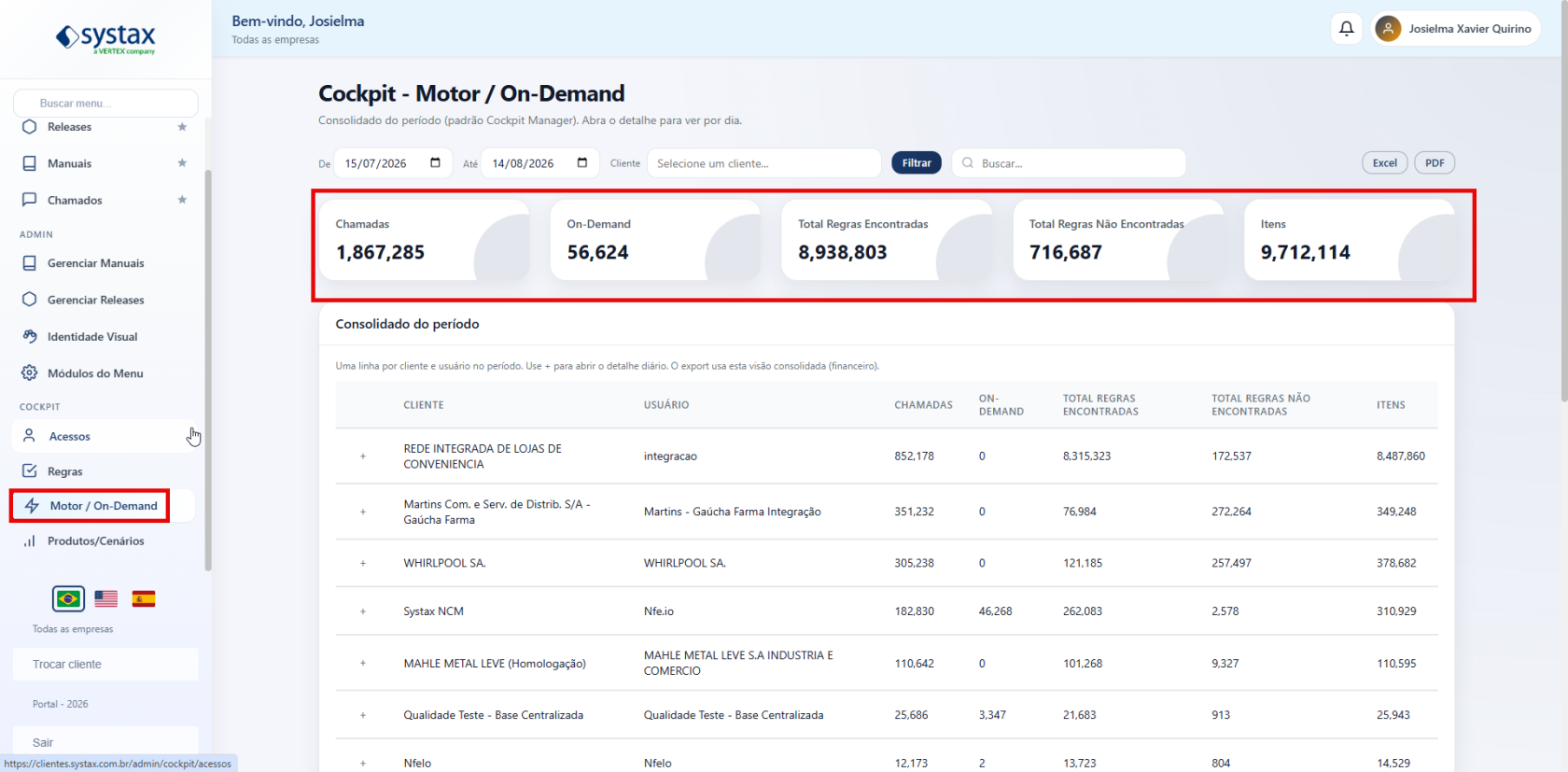The height and width of the screenshot is (772, 1568).
Task: Switch language to Portuguese (Brazil flag)
Action: tap(68, 598)
